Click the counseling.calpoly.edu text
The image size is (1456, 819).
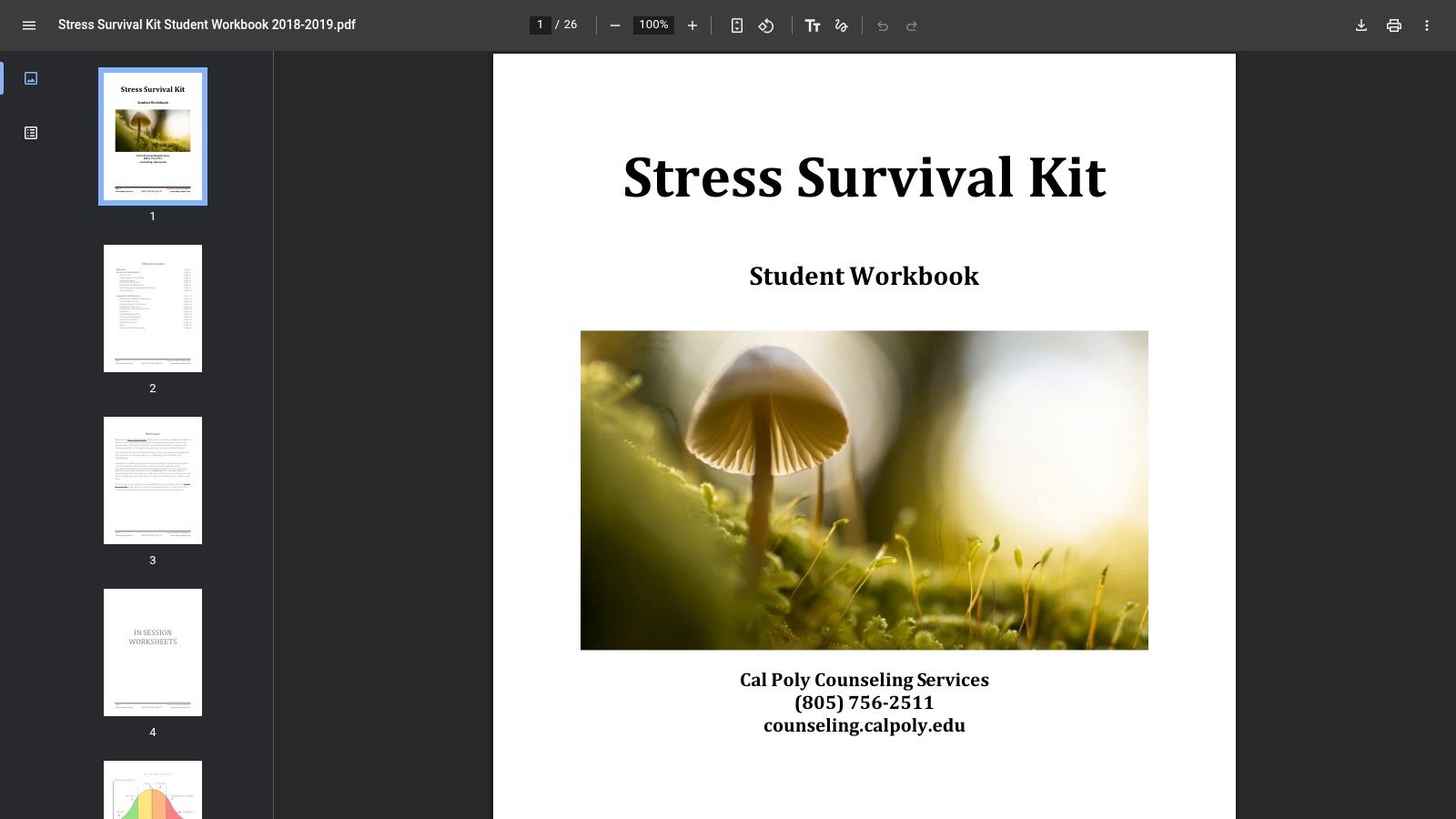[x=864, y=725]
